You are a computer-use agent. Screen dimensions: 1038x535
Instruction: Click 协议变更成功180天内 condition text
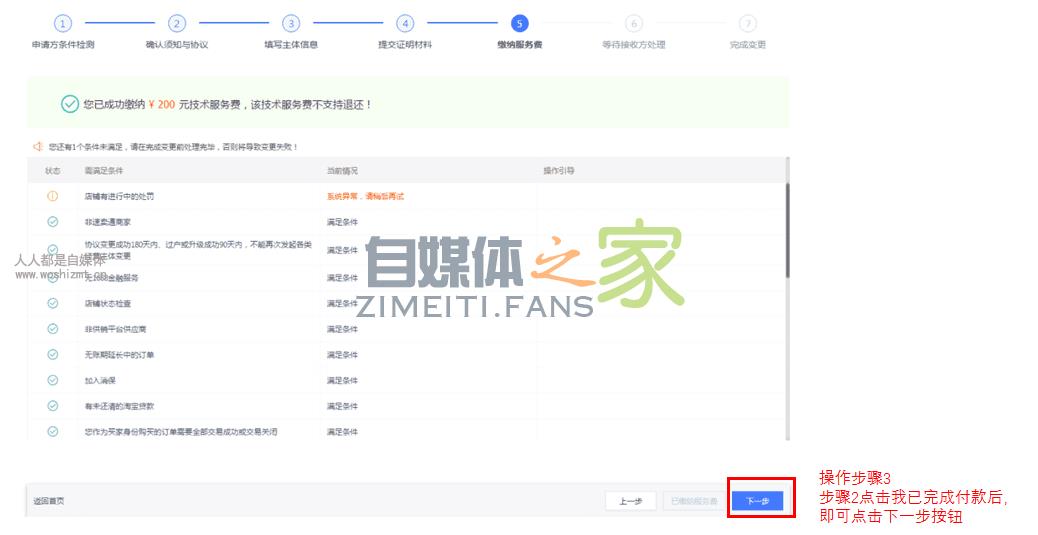198,250
